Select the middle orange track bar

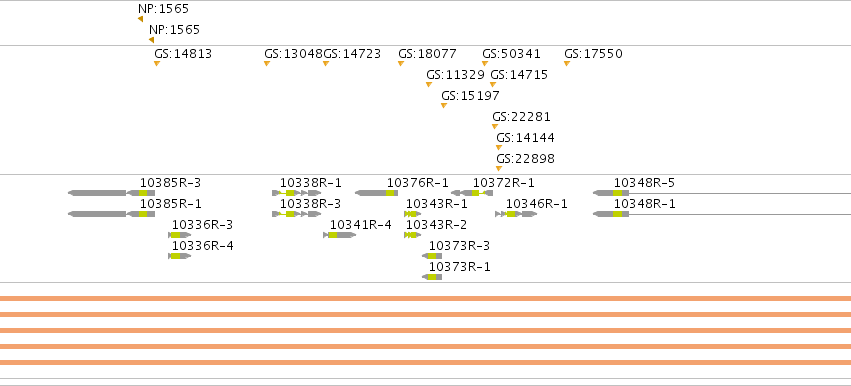(426, 330)
